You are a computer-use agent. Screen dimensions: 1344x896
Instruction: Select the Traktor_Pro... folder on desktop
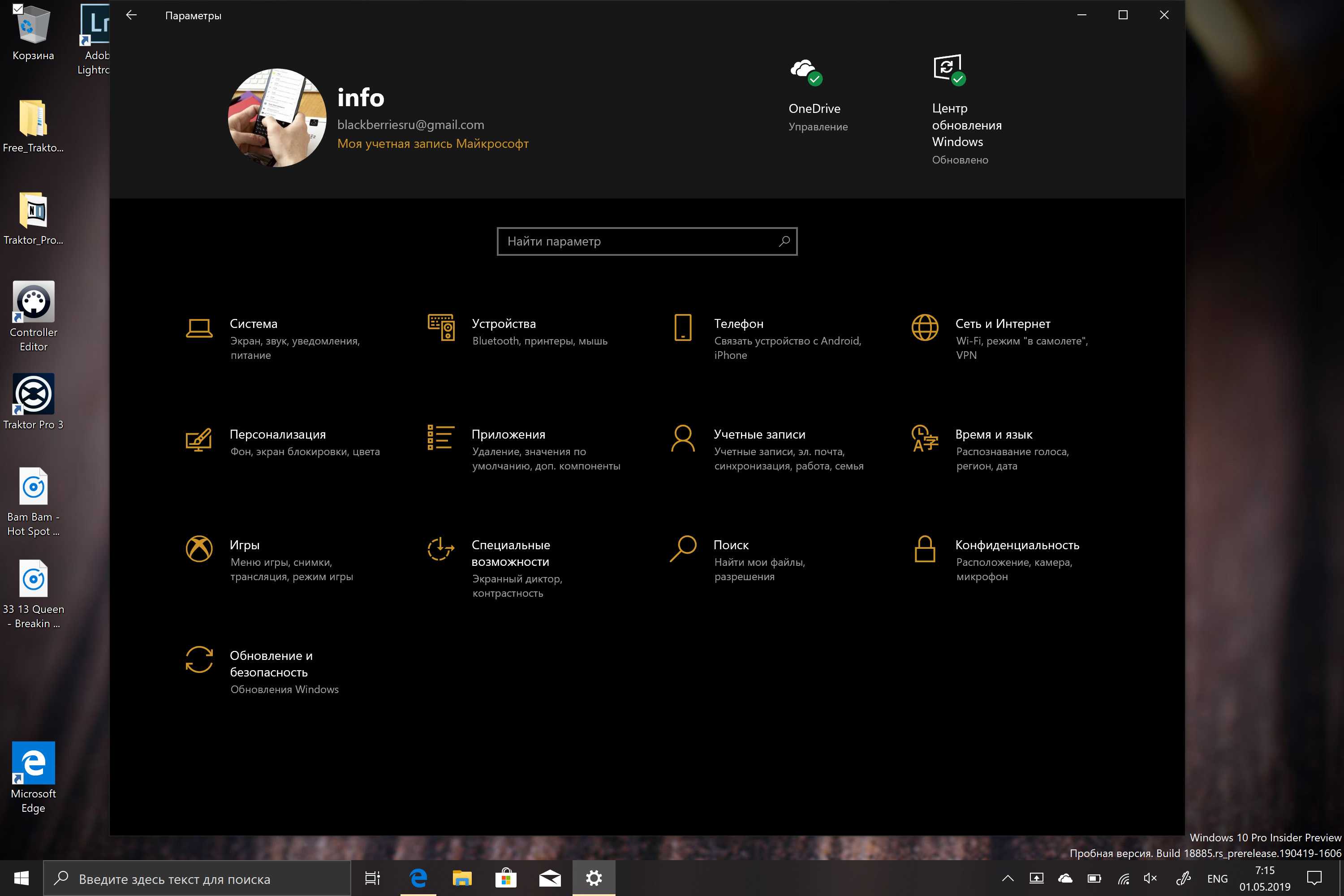[x=33, y=218]
